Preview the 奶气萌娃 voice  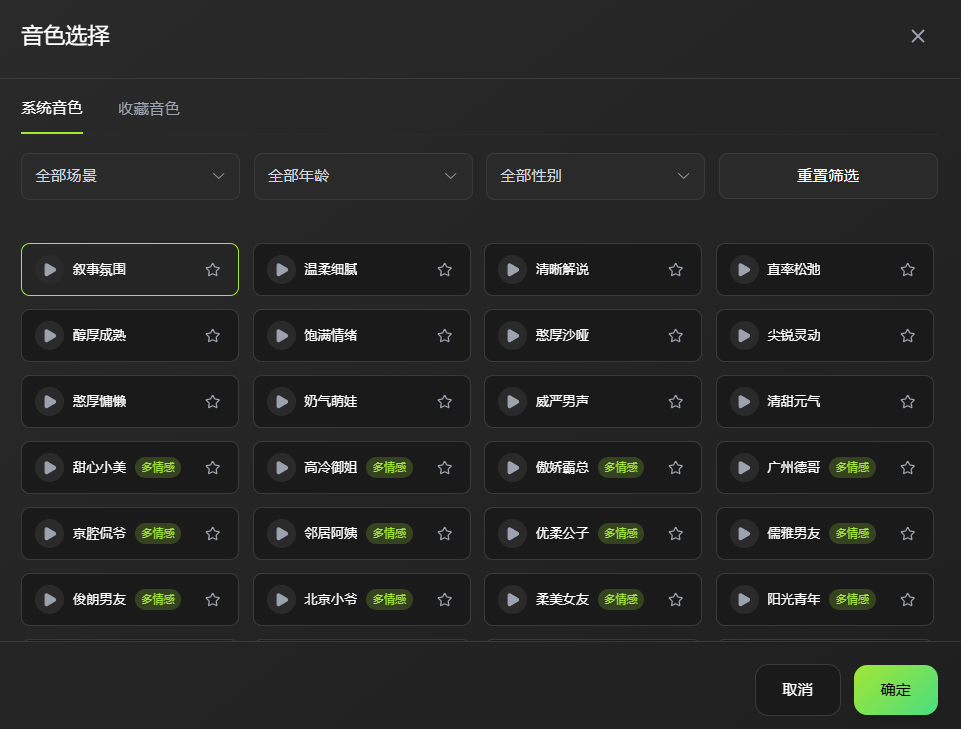click(x=281, y=402)
